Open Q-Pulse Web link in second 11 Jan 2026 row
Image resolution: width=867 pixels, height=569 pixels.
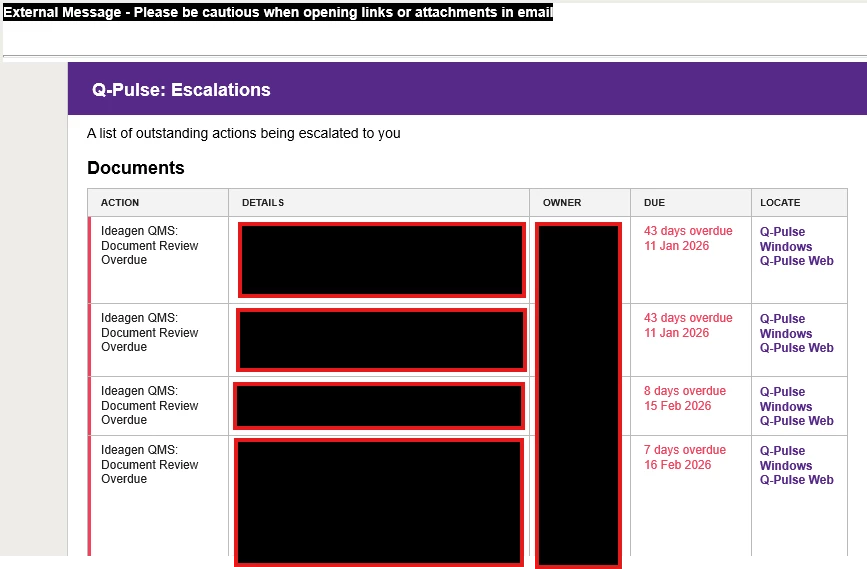click(x=796, y=348)
